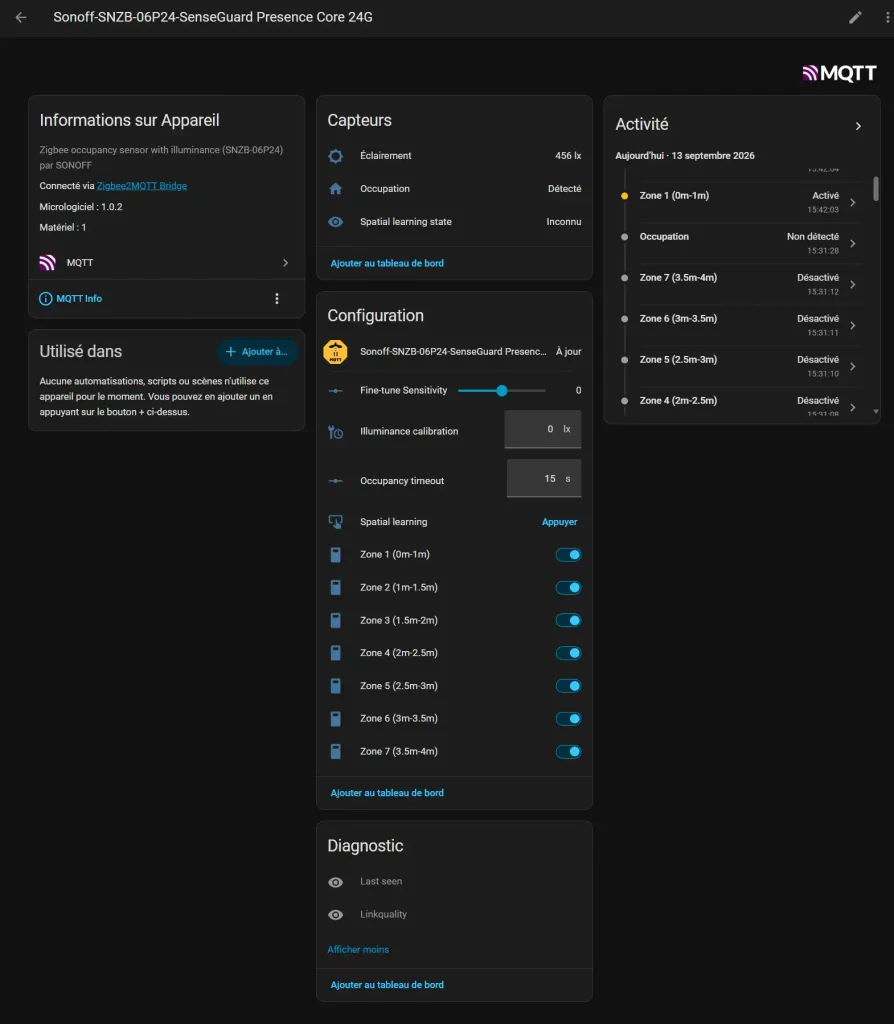Image resolution: width=894 pixels, height=1024 pixels.
Task: Open the Zigbee2MQTT Bridge link
Action: tap(142, 186)
